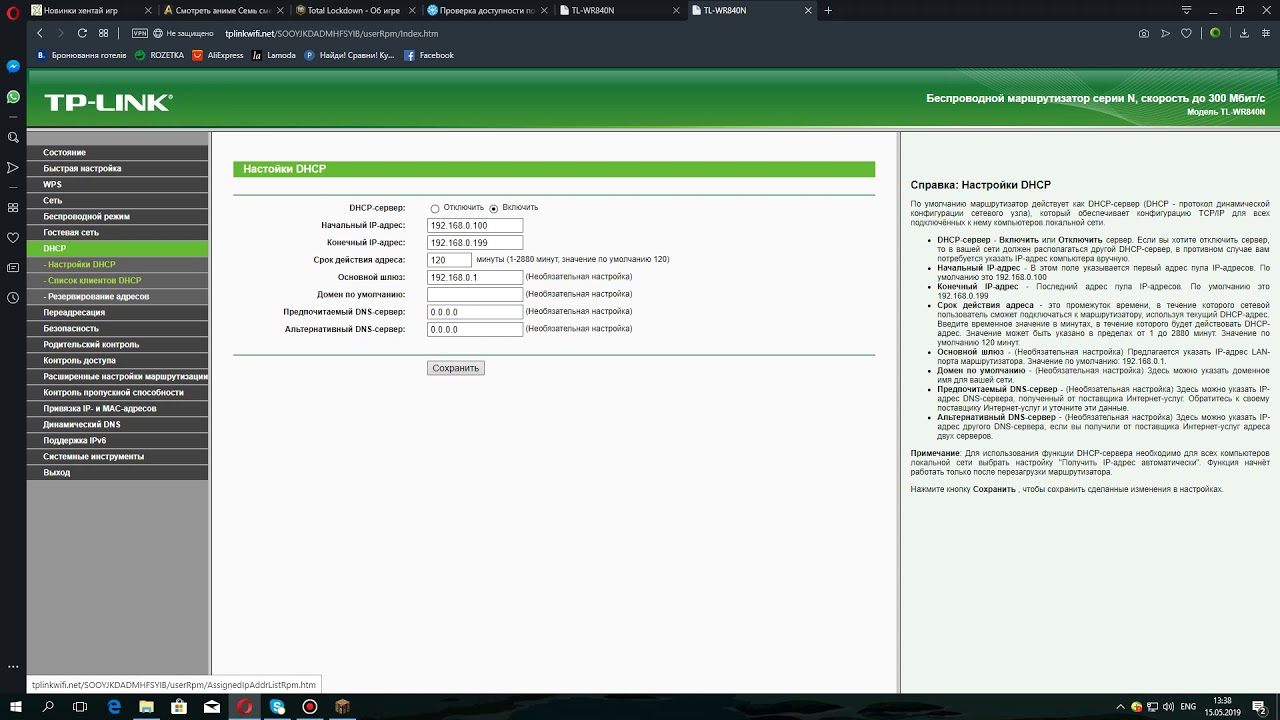The width and height of the screenshot is (1280, 720).
Task: Click the sidebar search icon
Action: (13, 137)
